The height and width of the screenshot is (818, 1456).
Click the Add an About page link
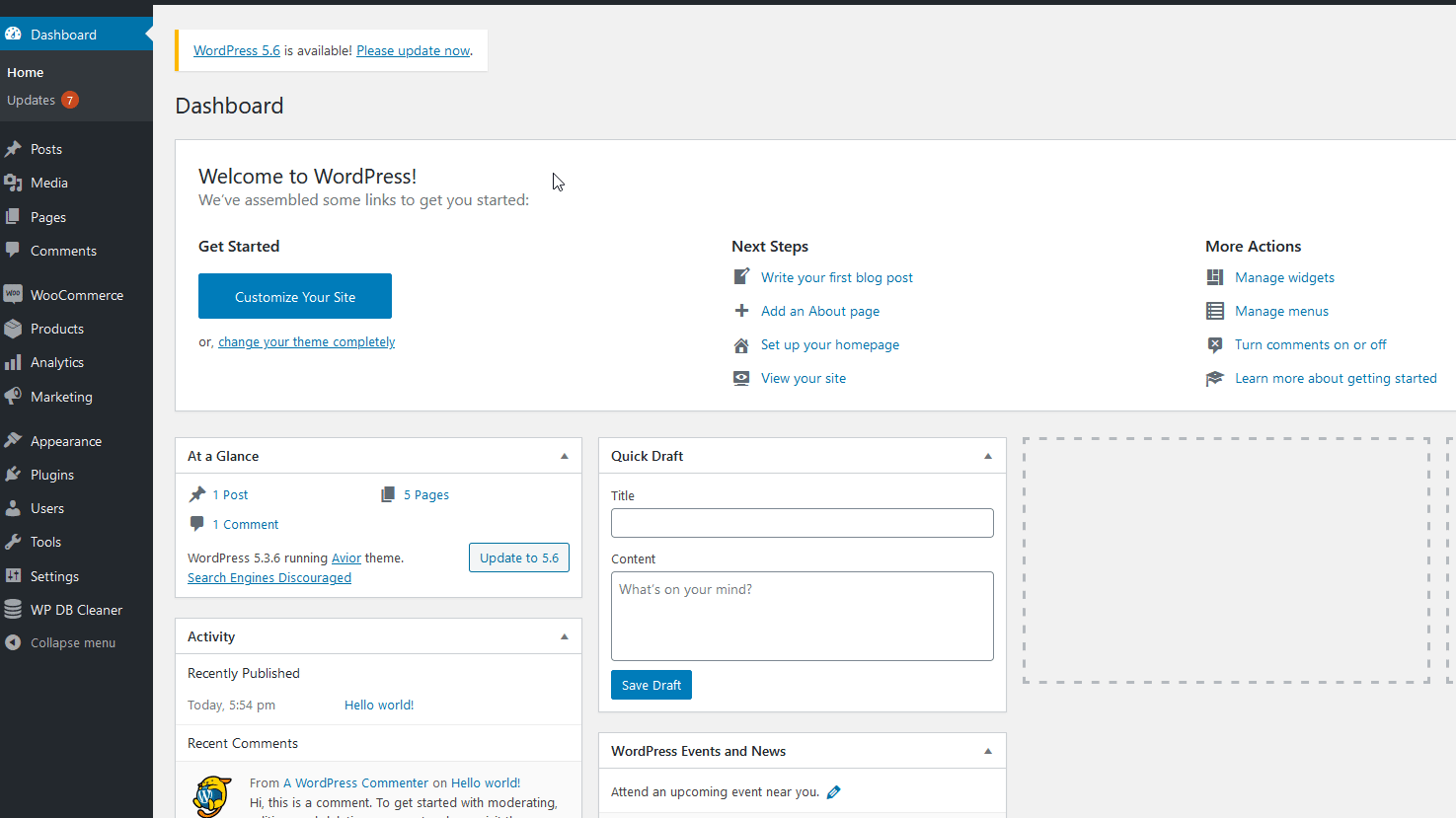tap(820, 311)
